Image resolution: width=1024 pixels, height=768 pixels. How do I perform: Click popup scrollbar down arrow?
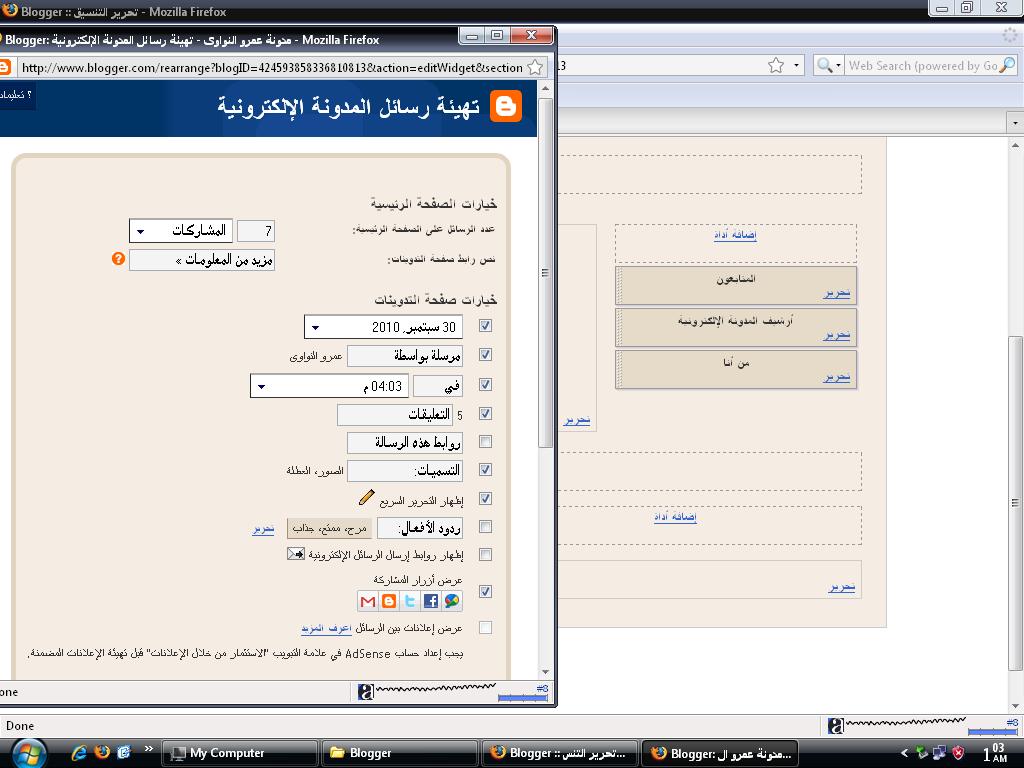tap(546, 672)
